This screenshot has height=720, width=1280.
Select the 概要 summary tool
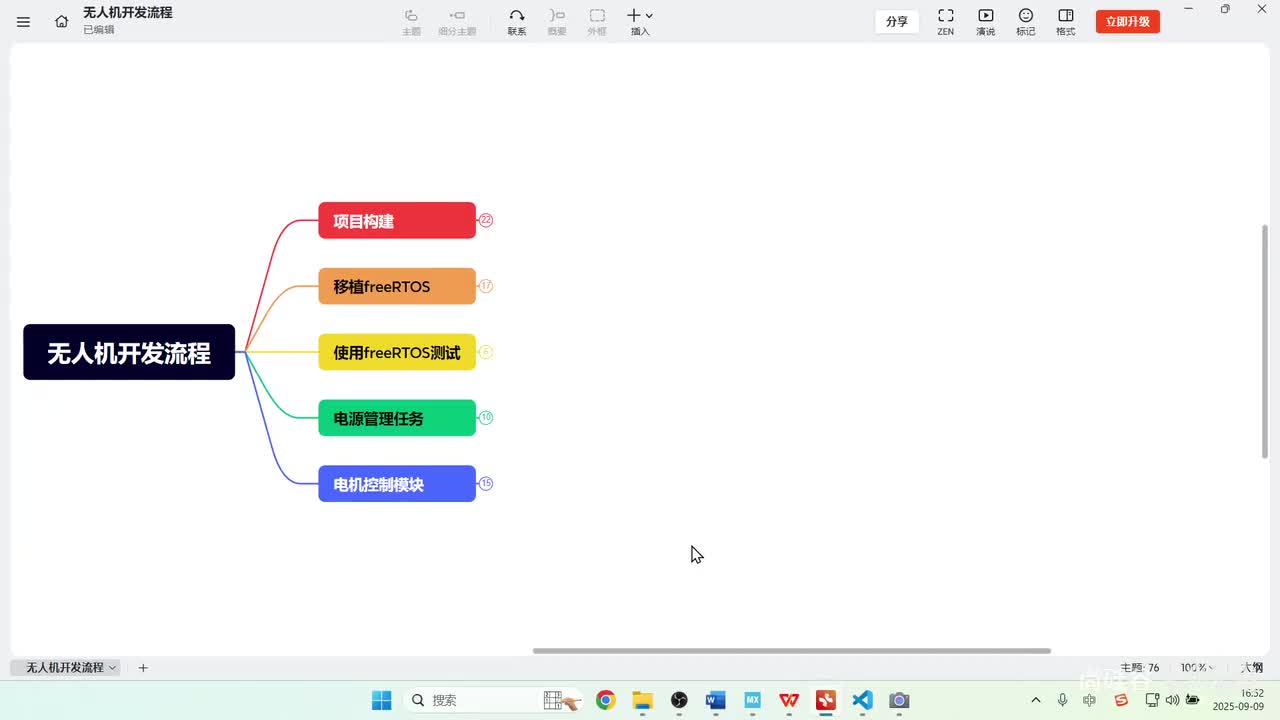557,22
